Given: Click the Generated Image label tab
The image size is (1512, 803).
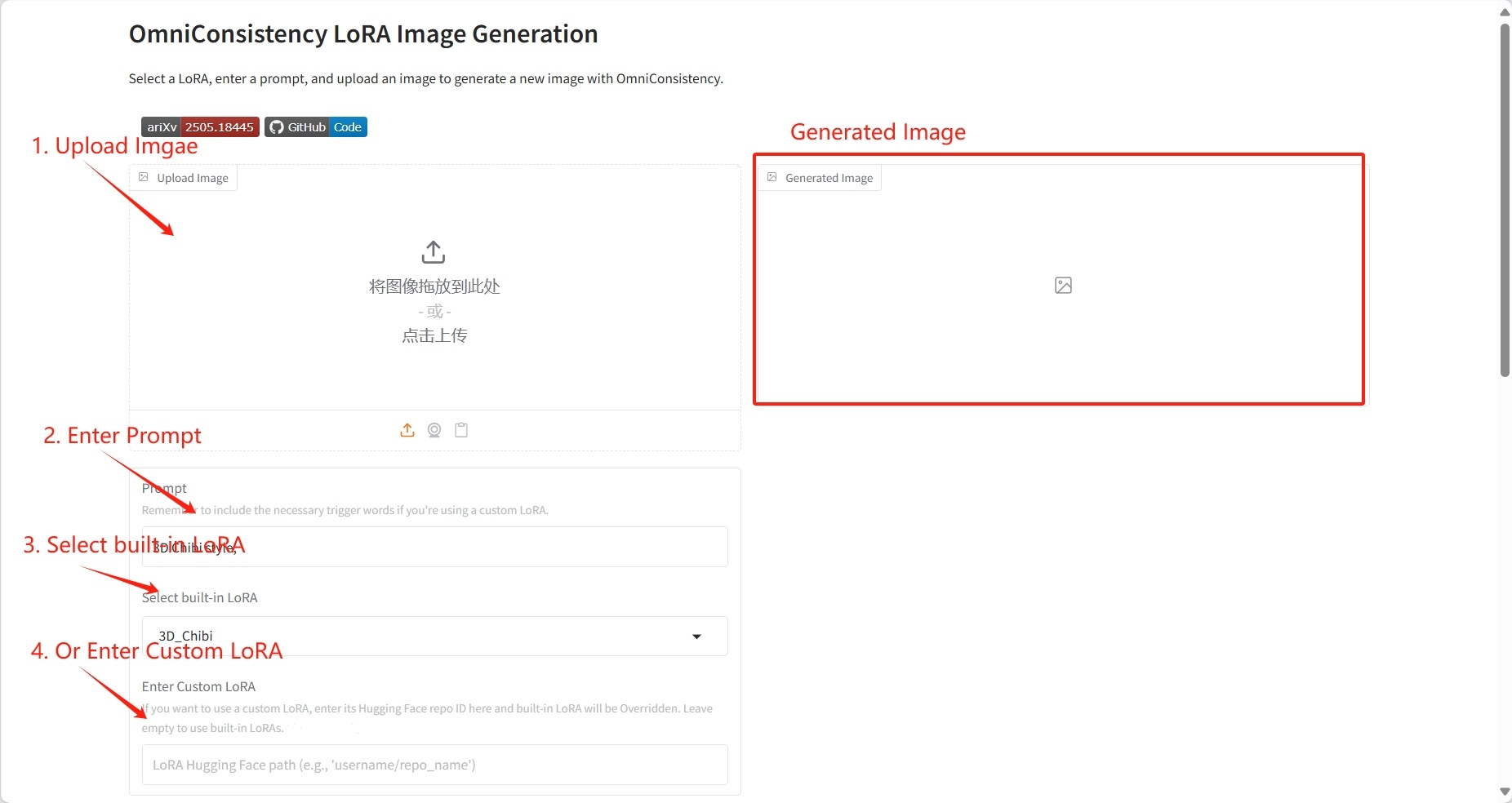Looking at the screenshot, I should 828,178.
